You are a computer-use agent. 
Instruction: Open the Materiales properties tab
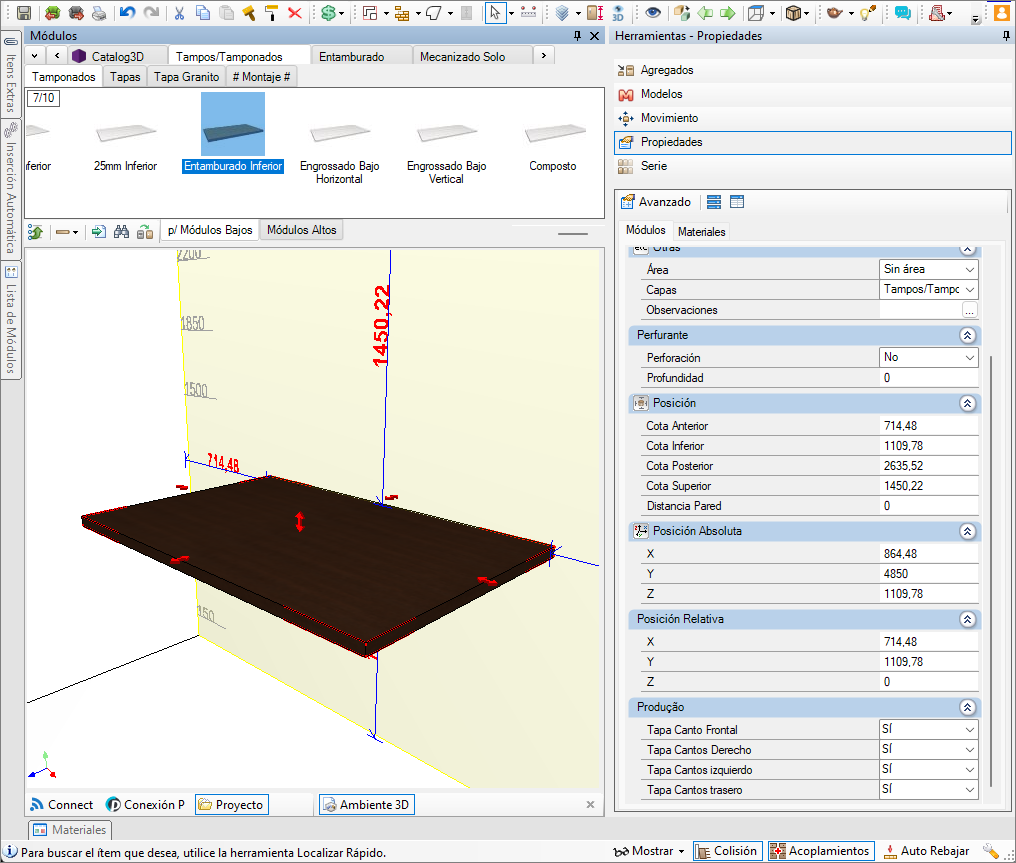(x=702, y=231)
